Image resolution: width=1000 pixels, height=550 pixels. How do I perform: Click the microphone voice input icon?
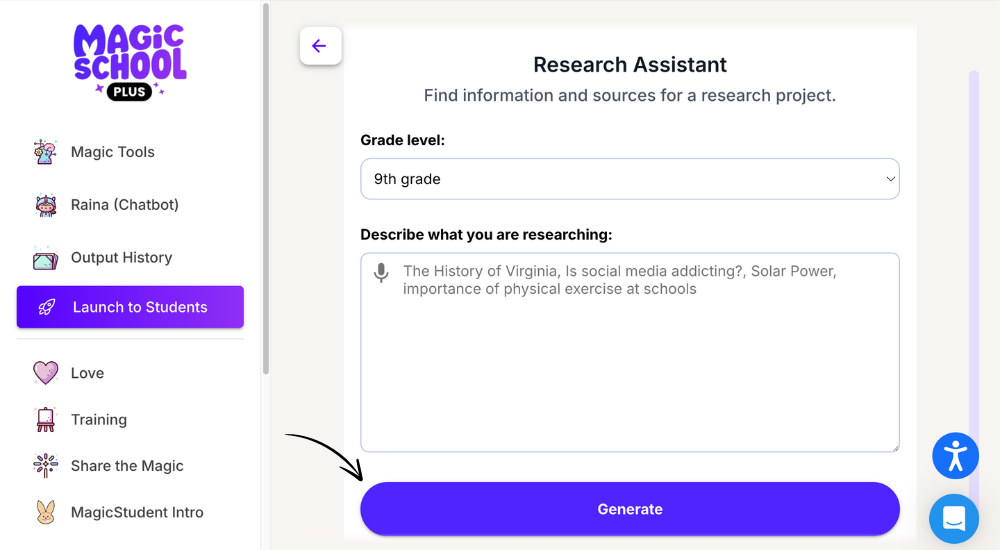point(381,272)
